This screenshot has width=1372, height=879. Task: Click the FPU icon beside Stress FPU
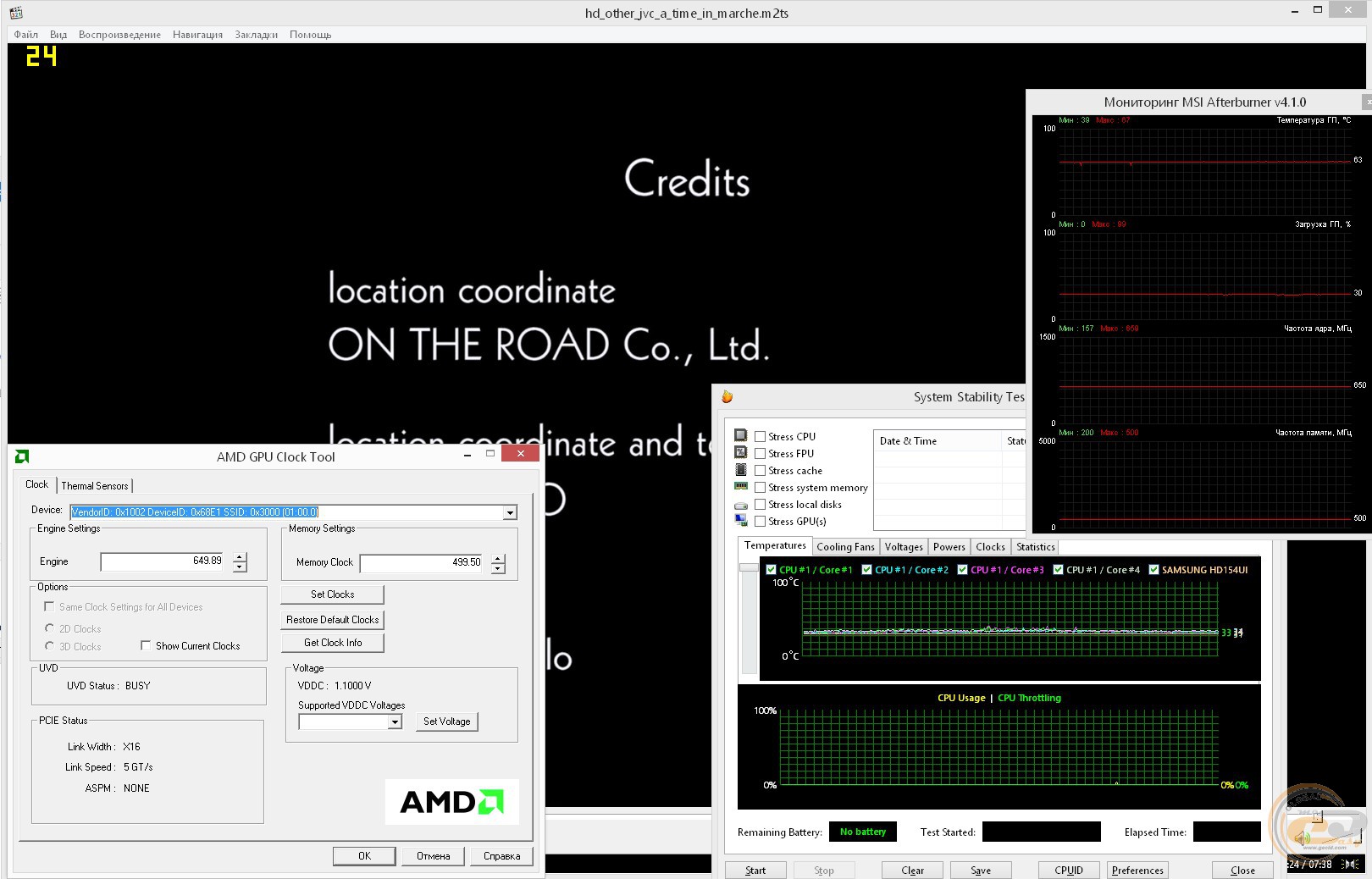[x=741, y=452]
